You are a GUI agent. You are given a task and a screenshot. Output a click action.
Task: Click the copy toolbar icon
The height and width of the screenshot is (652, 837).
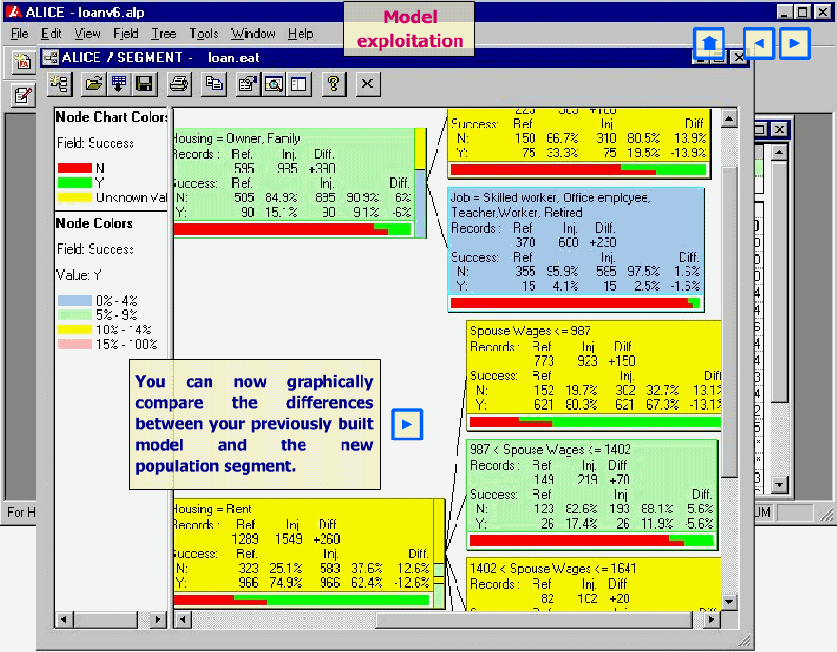point(213,84)
